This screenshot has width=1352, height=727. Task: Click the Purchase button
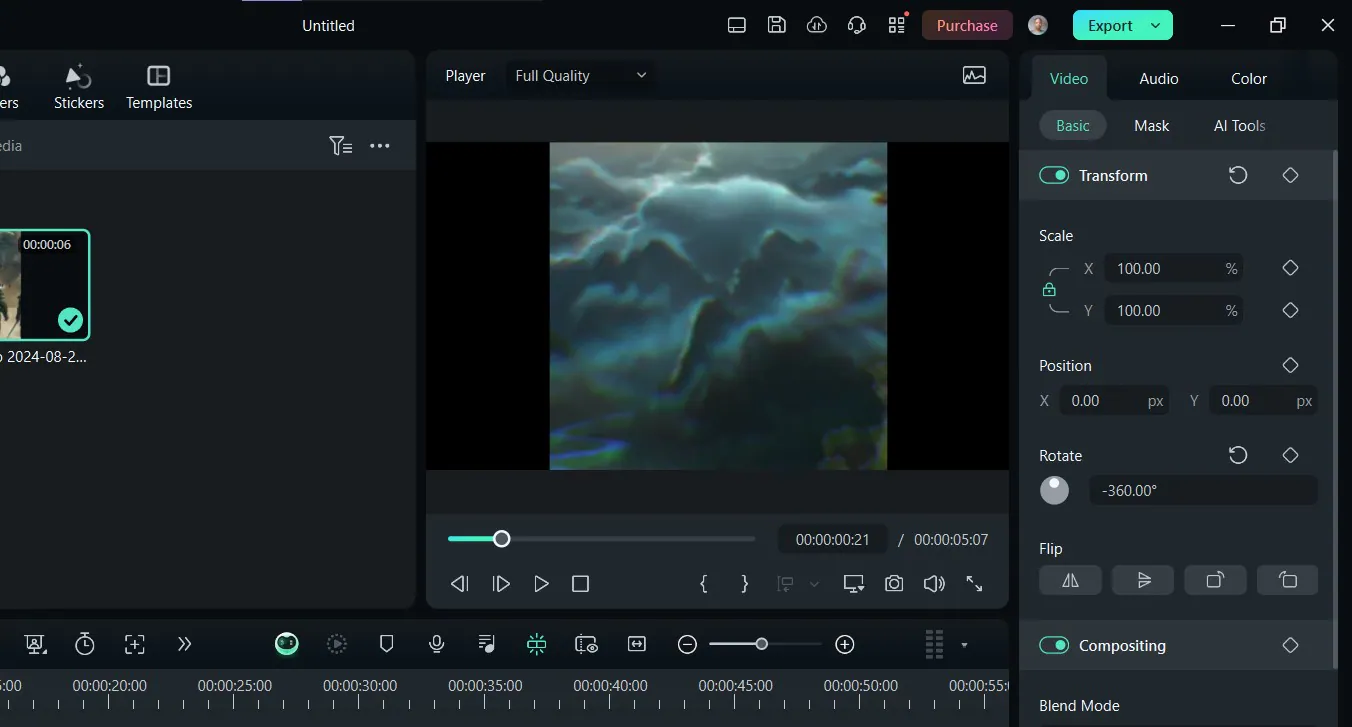coord(967,25)
